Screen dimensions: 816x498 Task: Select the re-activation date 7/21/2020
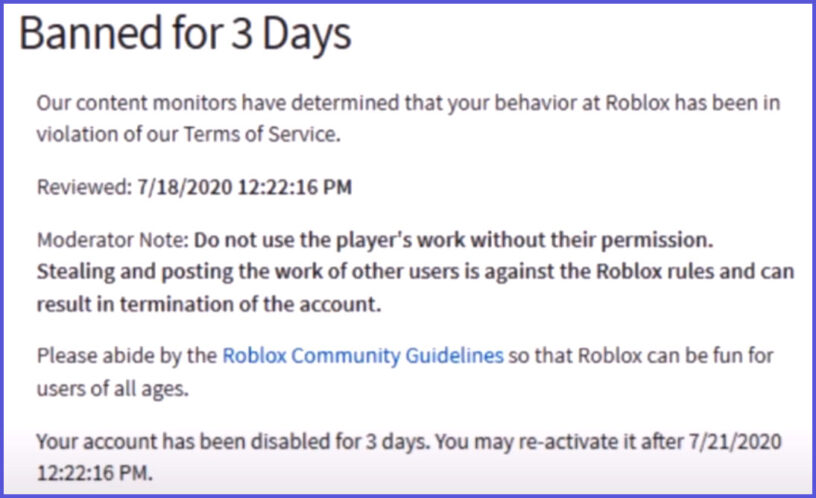[735, 441]
